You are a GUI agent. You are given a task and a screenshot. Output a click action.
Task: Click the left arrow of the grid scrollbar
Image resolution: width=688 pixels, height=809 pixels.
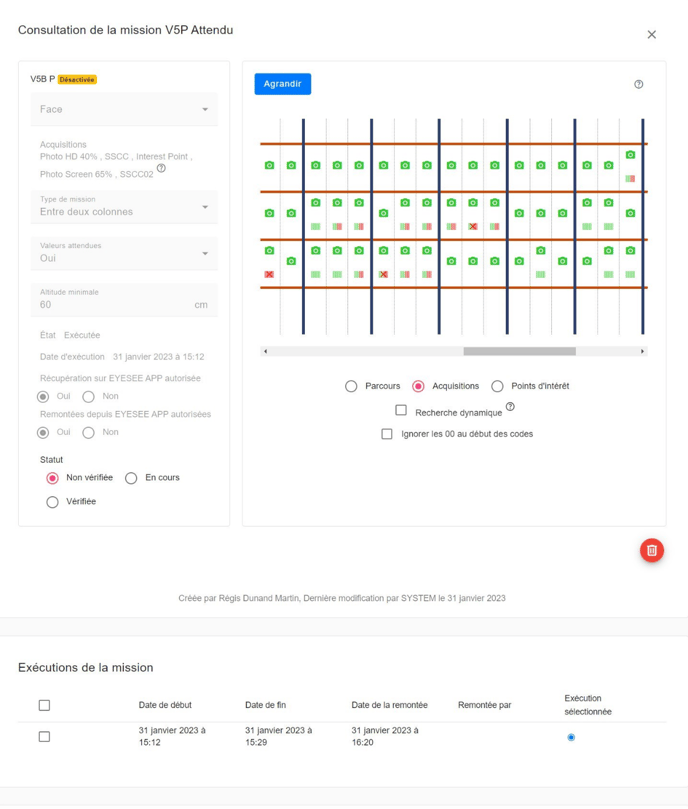point(265,351)
